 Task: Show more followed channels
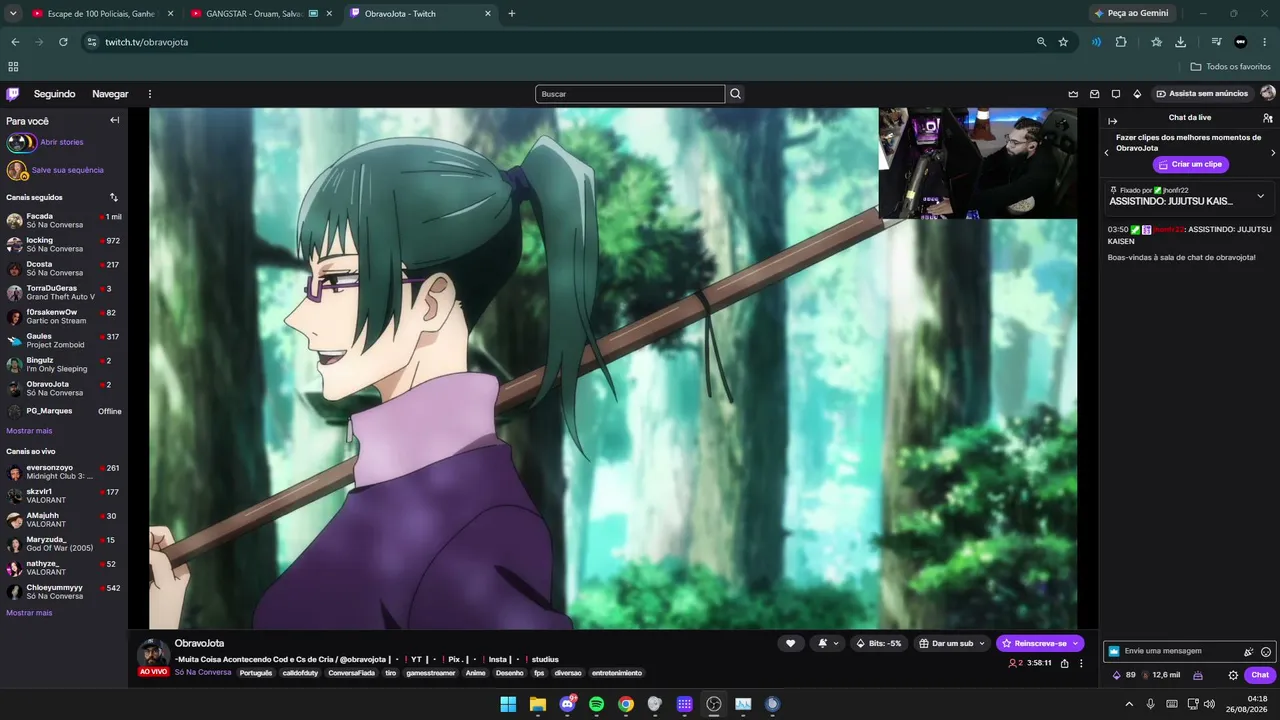click(29, 431)
